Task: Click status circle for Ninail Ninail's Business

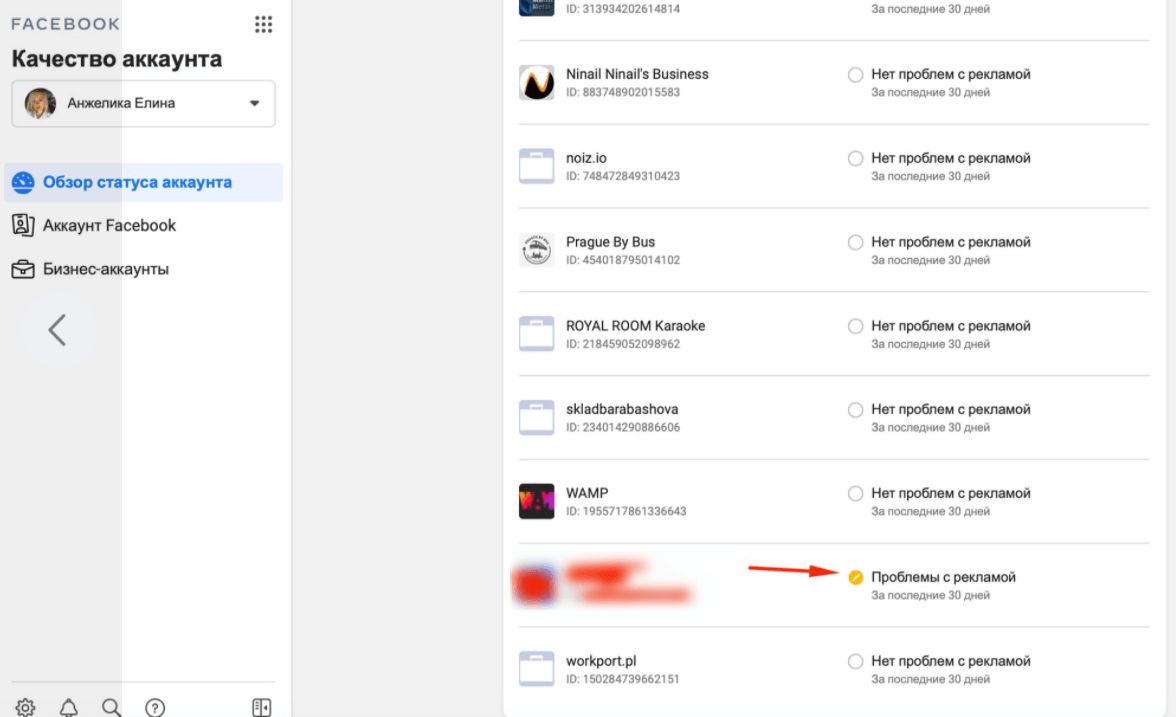Action: pos(855,74)
